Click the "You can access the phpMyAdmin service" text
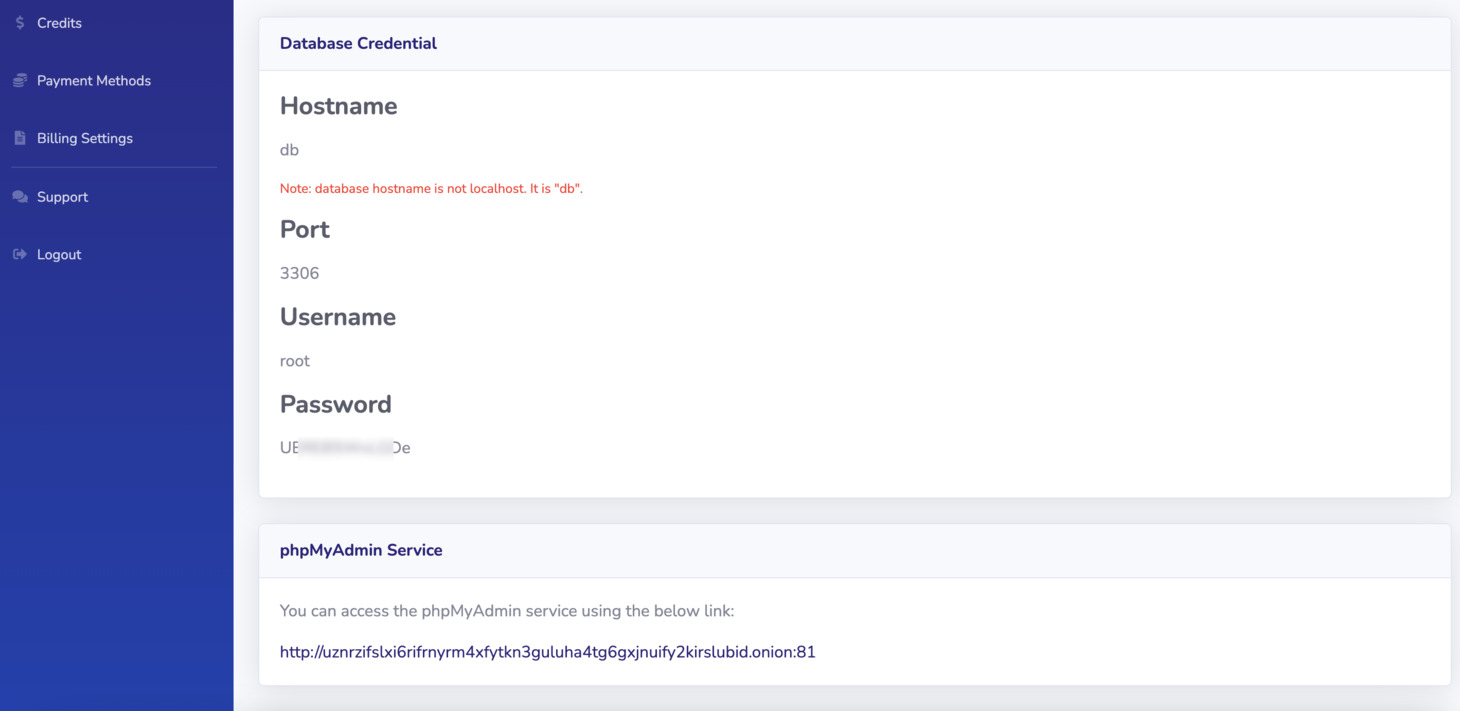This screenshot has width=1460, height=711. click(507, 611)
